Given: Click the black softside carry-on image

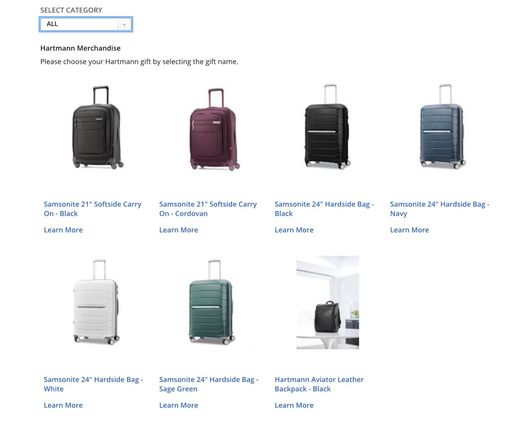Looking at the screenshot, I should (x=97, y=127).
